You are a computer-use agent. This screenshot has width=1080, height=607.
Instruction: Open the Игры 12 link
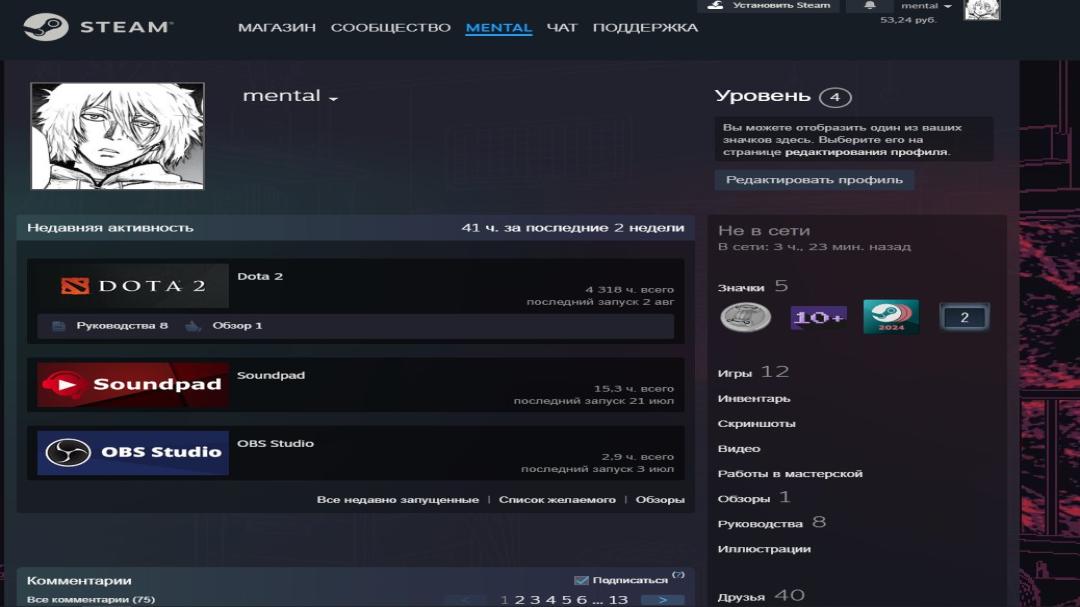[x=754, y=372]
